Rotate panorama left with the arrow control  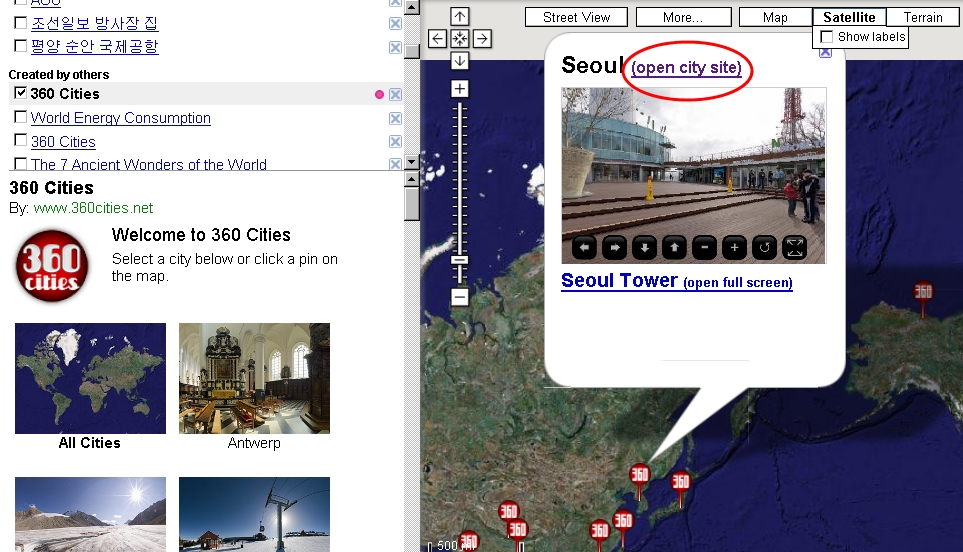click(x=584, y=247)
